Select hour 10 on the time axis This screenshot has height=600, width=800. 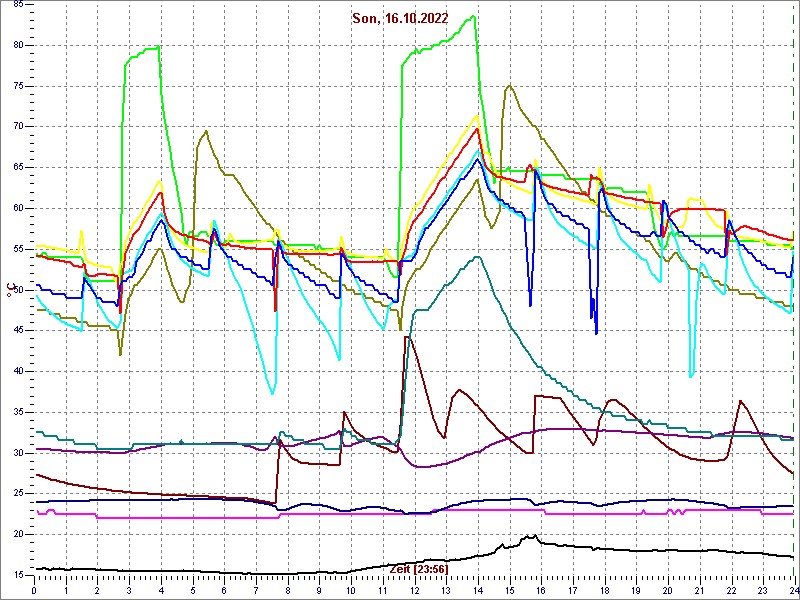click(x=351, y=592)
